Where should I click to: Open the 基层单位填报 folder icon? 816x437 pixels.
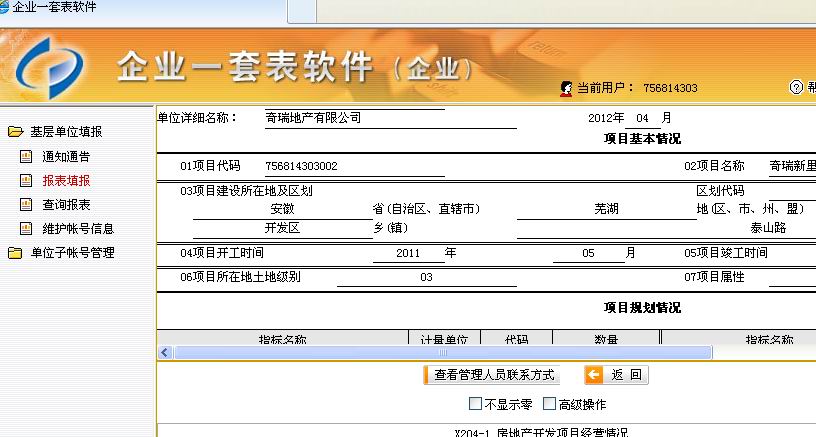(x=15, y=132)
